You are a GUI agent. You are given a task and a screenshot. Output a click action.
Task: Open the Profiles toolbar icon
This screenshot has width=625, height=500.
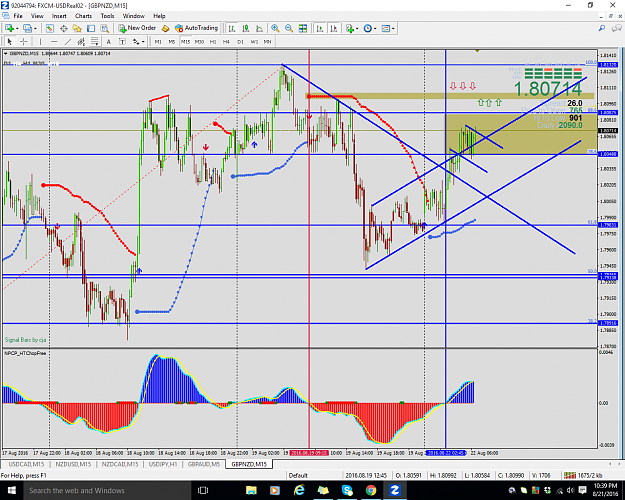(x=27, y=28)
